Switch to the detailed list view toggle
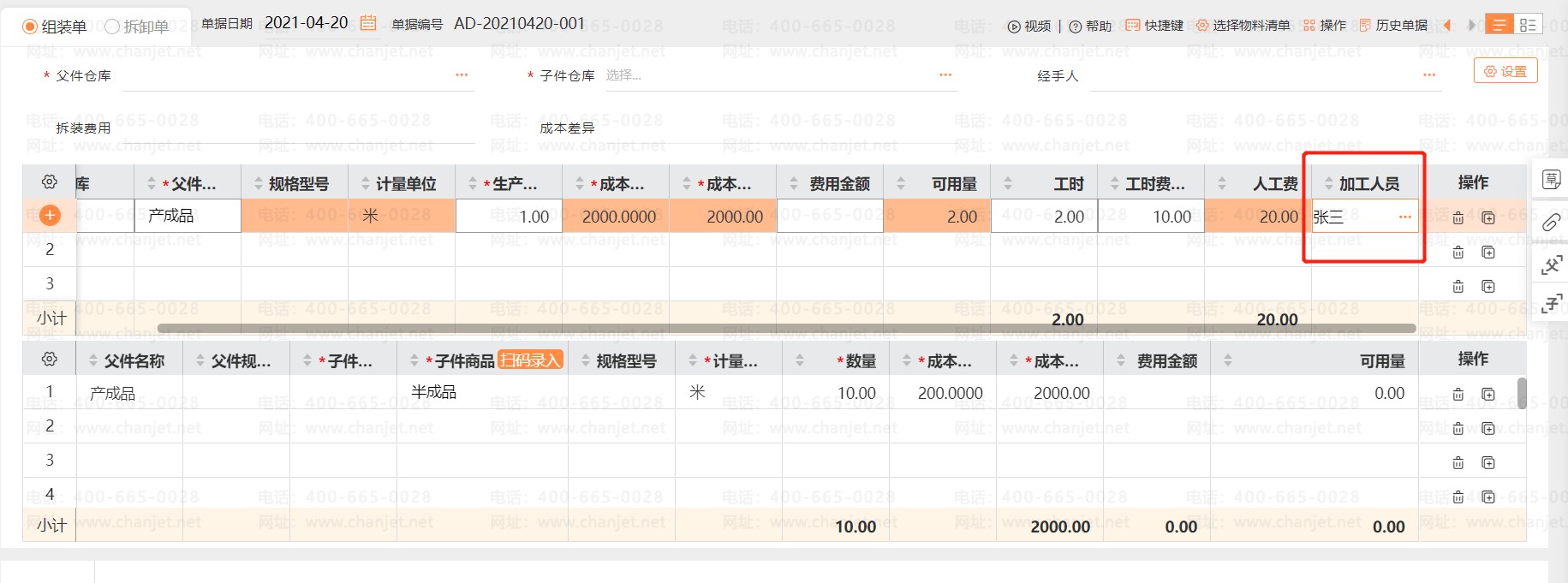The width and height of the screenshot is (1568, 583). click(1528, 25)
